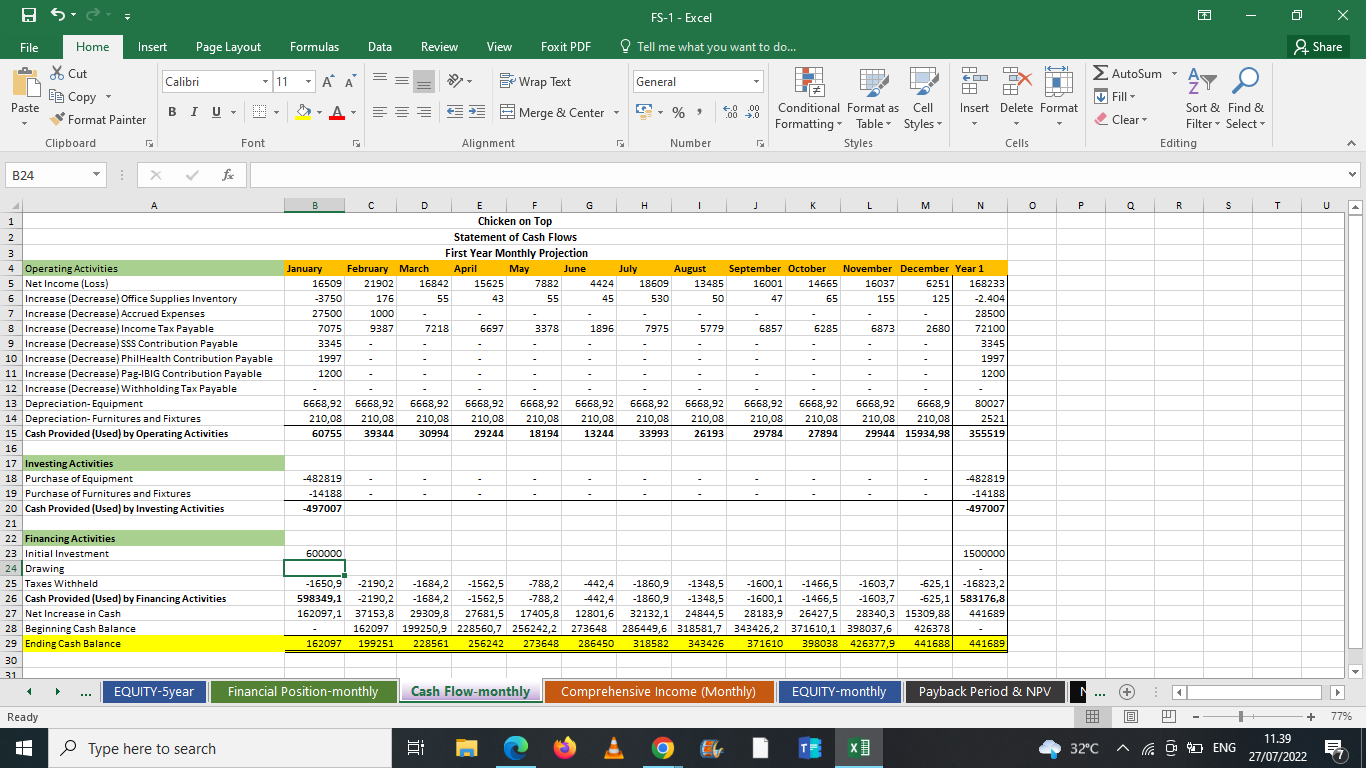
Task: Open the File tab
Action: coord(29,47)
